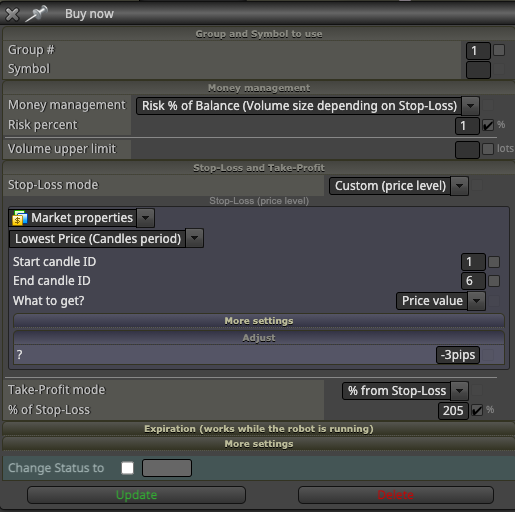The height and width of the screenshot is (512, 515).
Task: Collapse the Adjust section header
Action: coord(259,338)
